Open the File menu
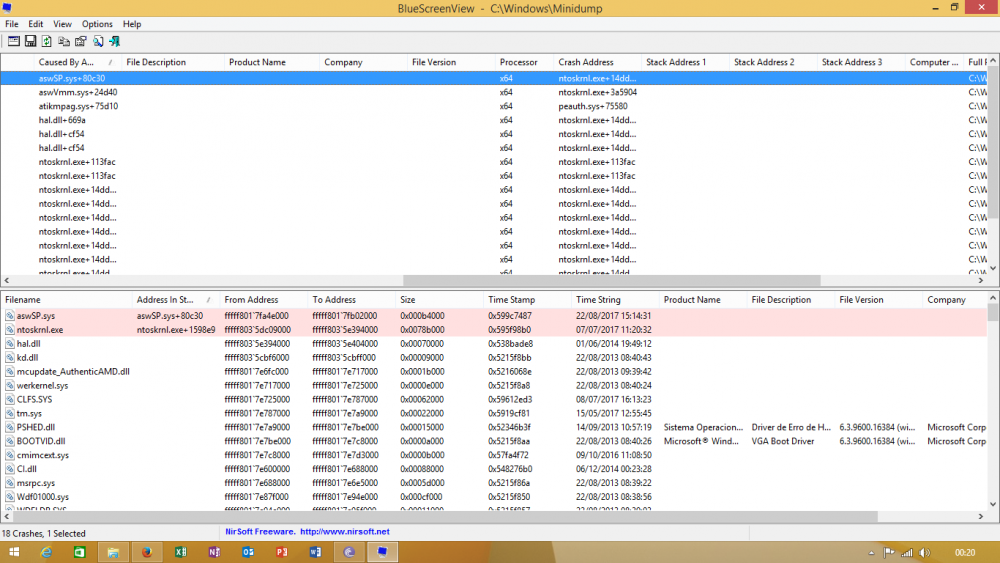The width and height of the screenshot is (1000, 563). click(x=12, y=24)
